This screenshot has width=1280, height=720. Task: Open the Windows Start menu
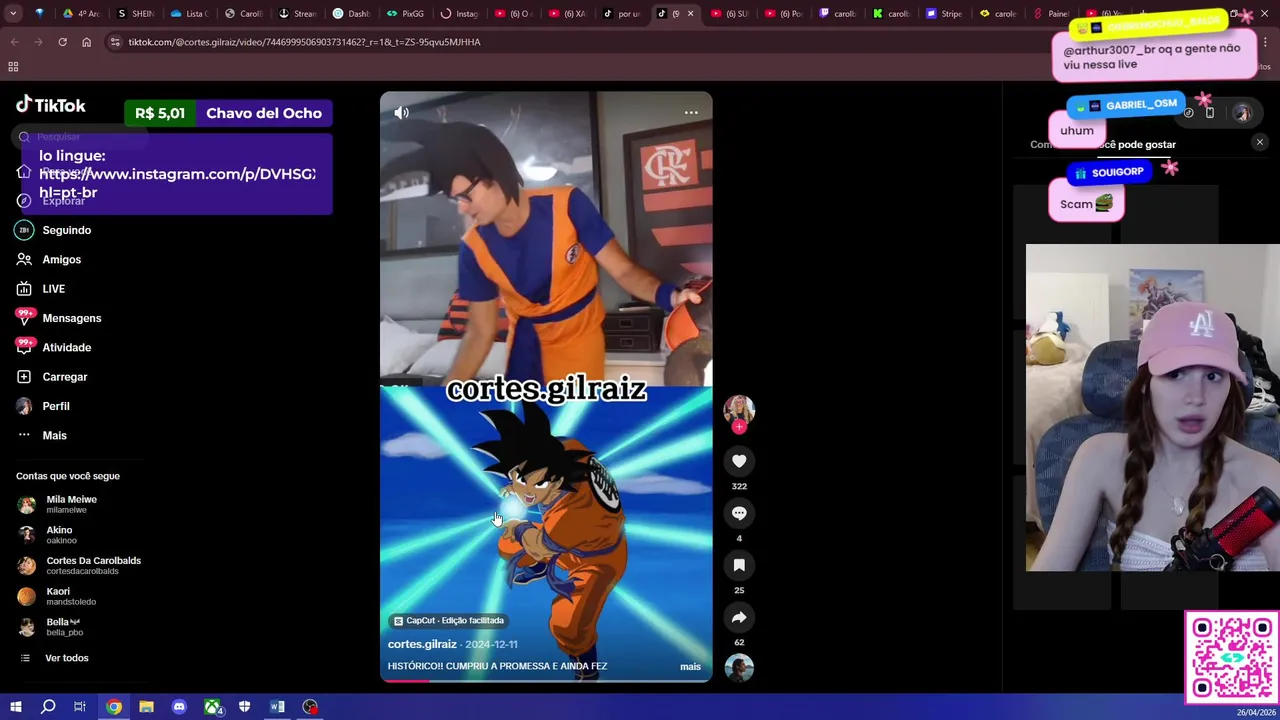(x=15, y=707)
